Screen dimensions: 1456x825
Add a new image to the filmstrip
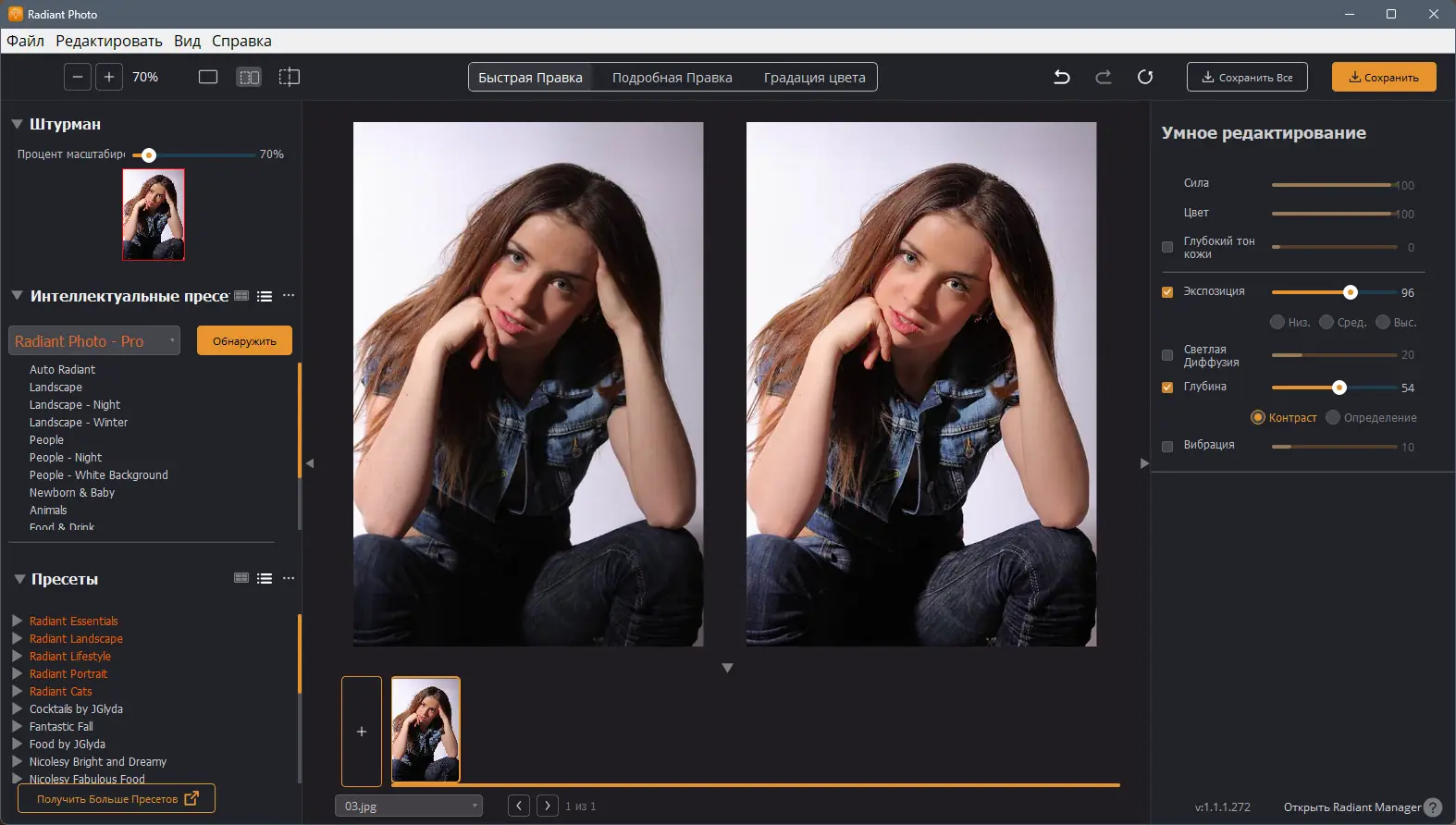tap(362, 732)
